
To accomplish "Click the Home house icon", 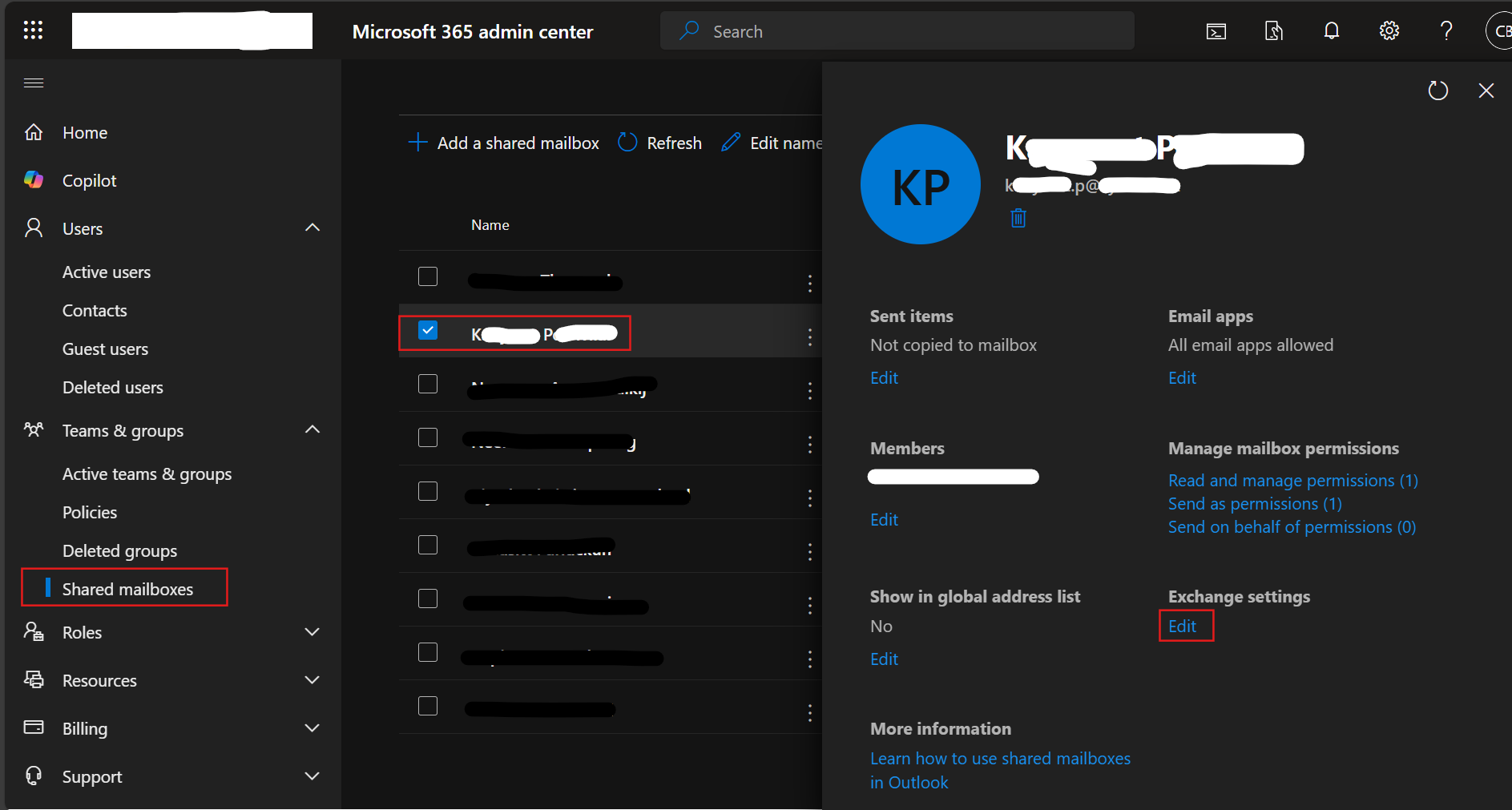I will [34, 132].
